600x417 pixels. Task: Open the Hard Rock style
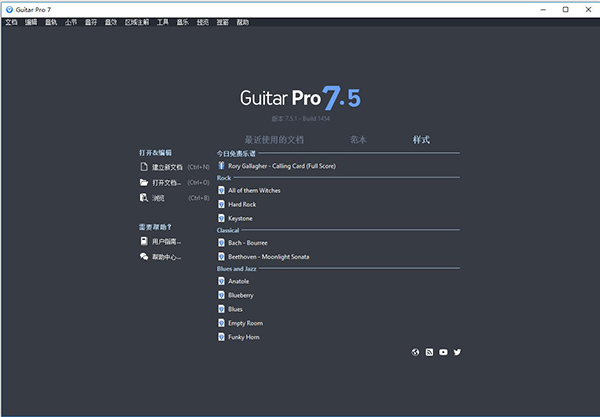242,204
